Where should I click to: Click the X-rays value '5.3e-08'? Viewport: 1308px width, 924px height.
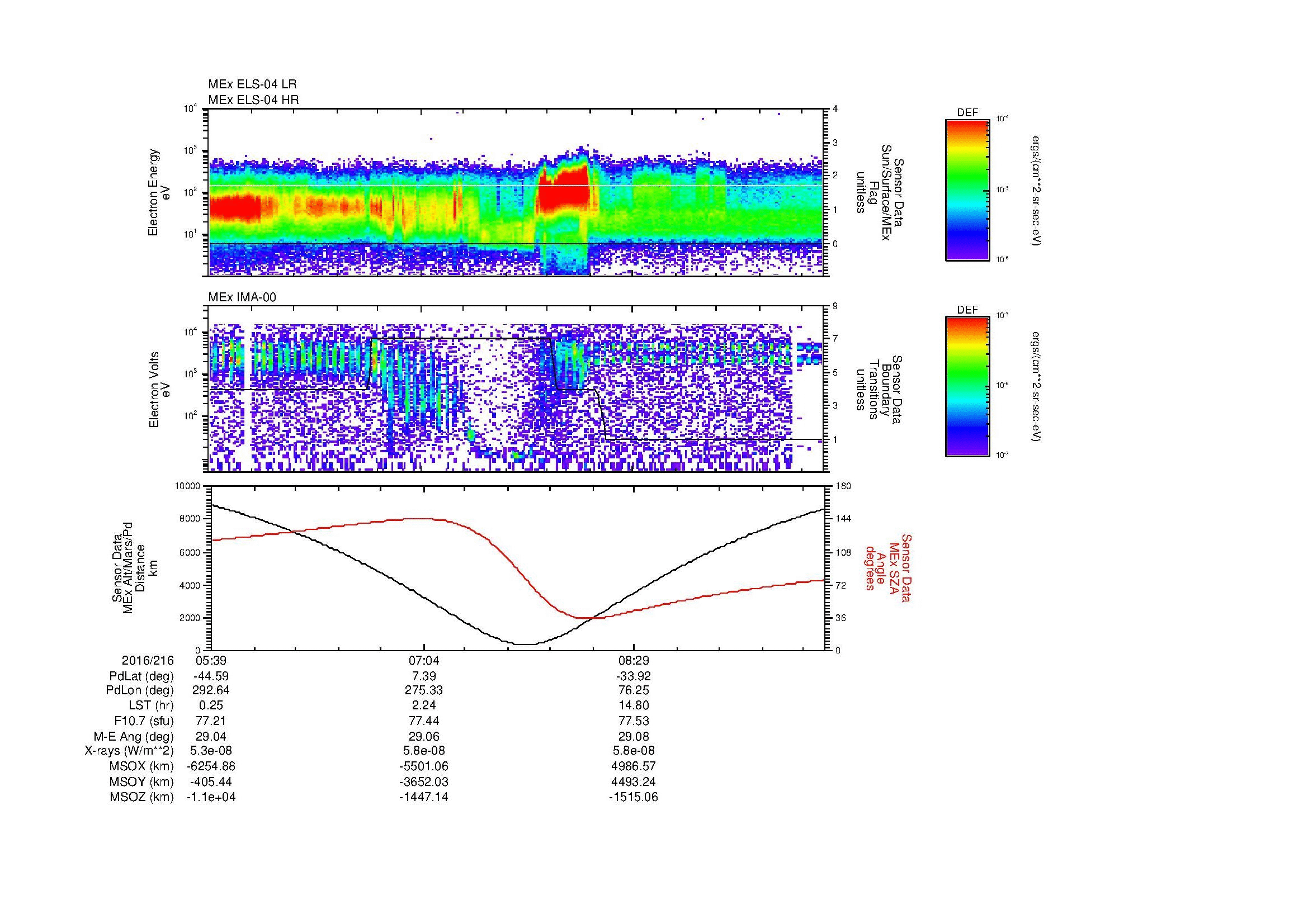(x=211, y=751)
